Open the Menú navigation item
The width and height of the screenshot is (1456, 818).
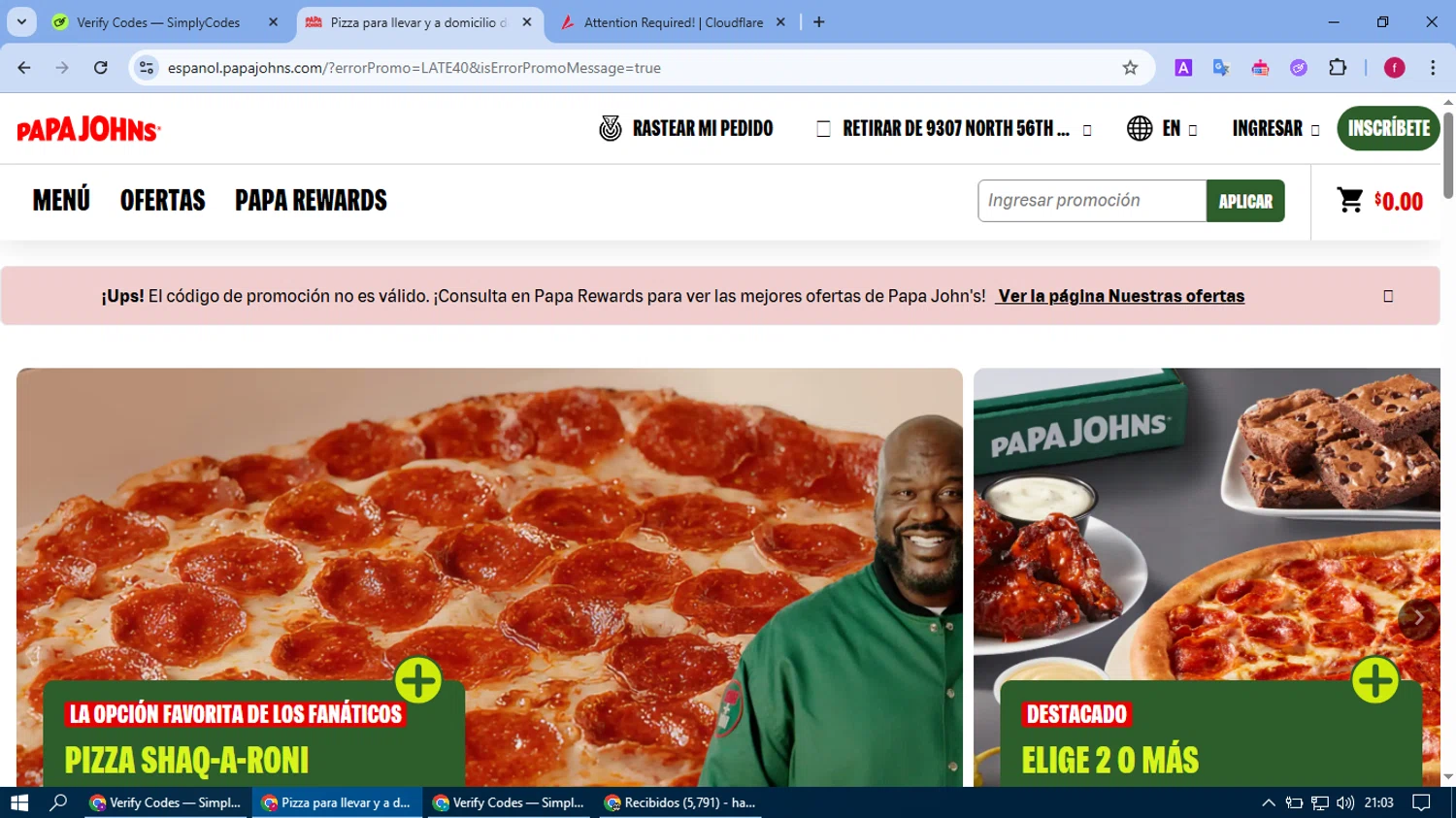tap(61, 200)
